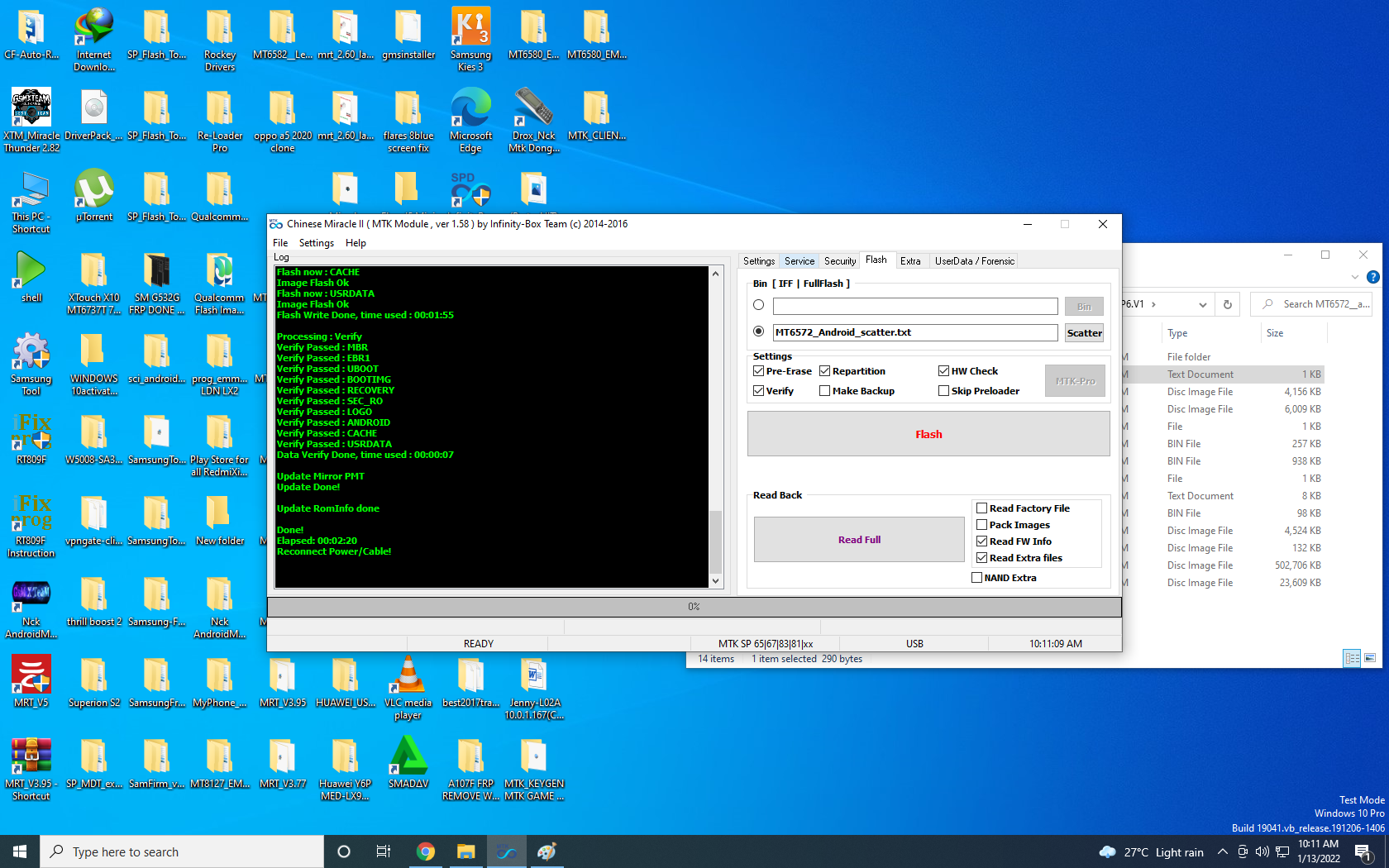Screen dimensions: 1389x868
Task: Launch the SMADAV desktop icon
Action: pyautogui.click(x=408, y=762)
